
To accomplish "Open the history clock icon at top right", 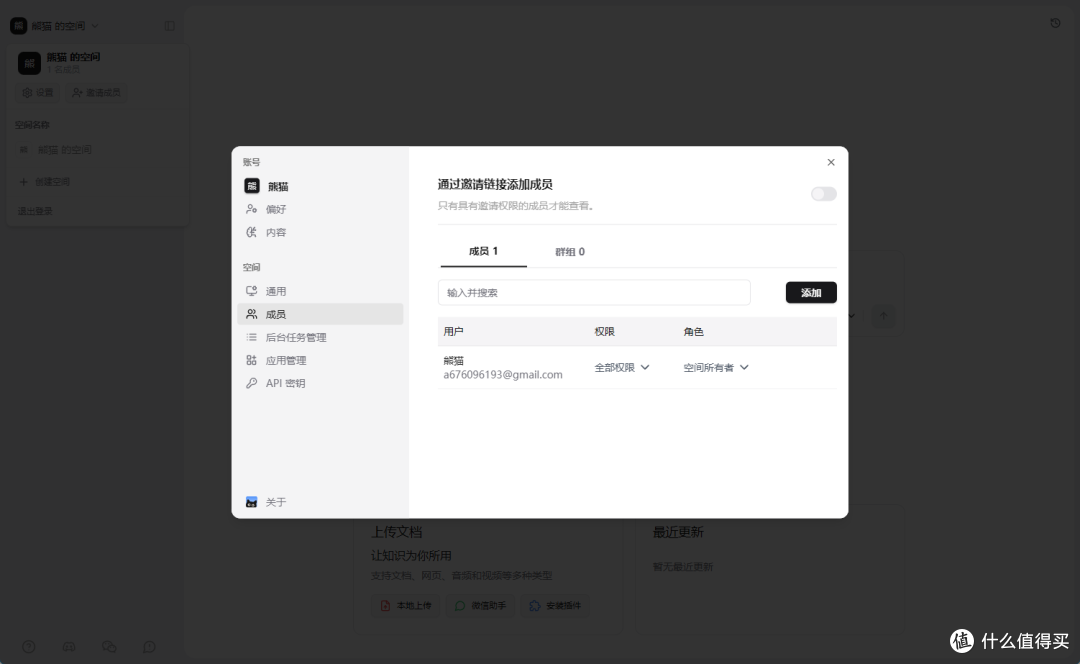I will (x=1055, y=23).
